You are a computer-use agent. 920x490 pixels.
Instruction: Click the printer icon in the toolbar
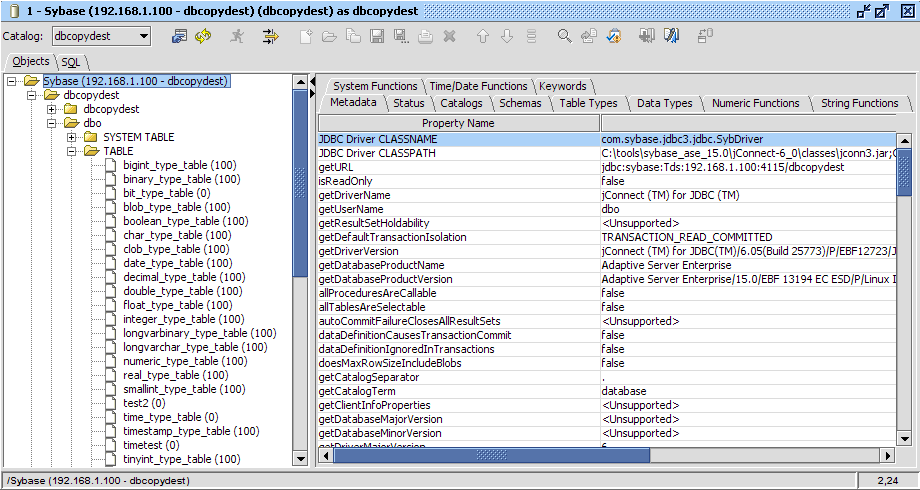(425, 36)
